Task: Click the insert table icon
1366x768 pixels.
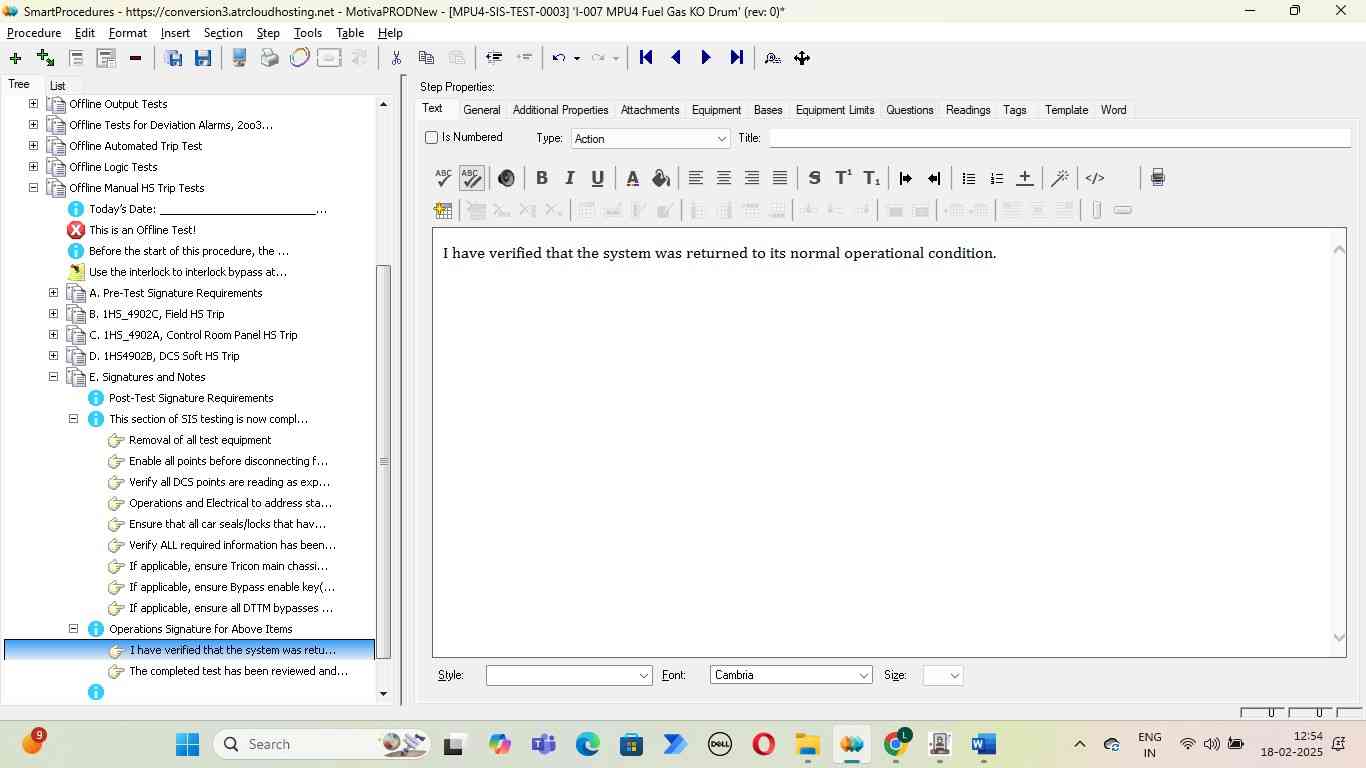Action: [x=443, y=210]
